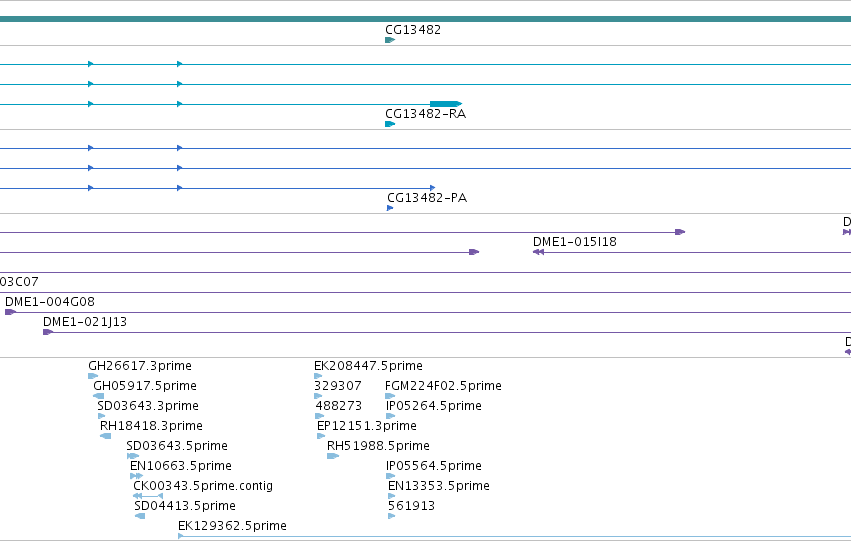Select the SD03643.3prime EST label

148,406
